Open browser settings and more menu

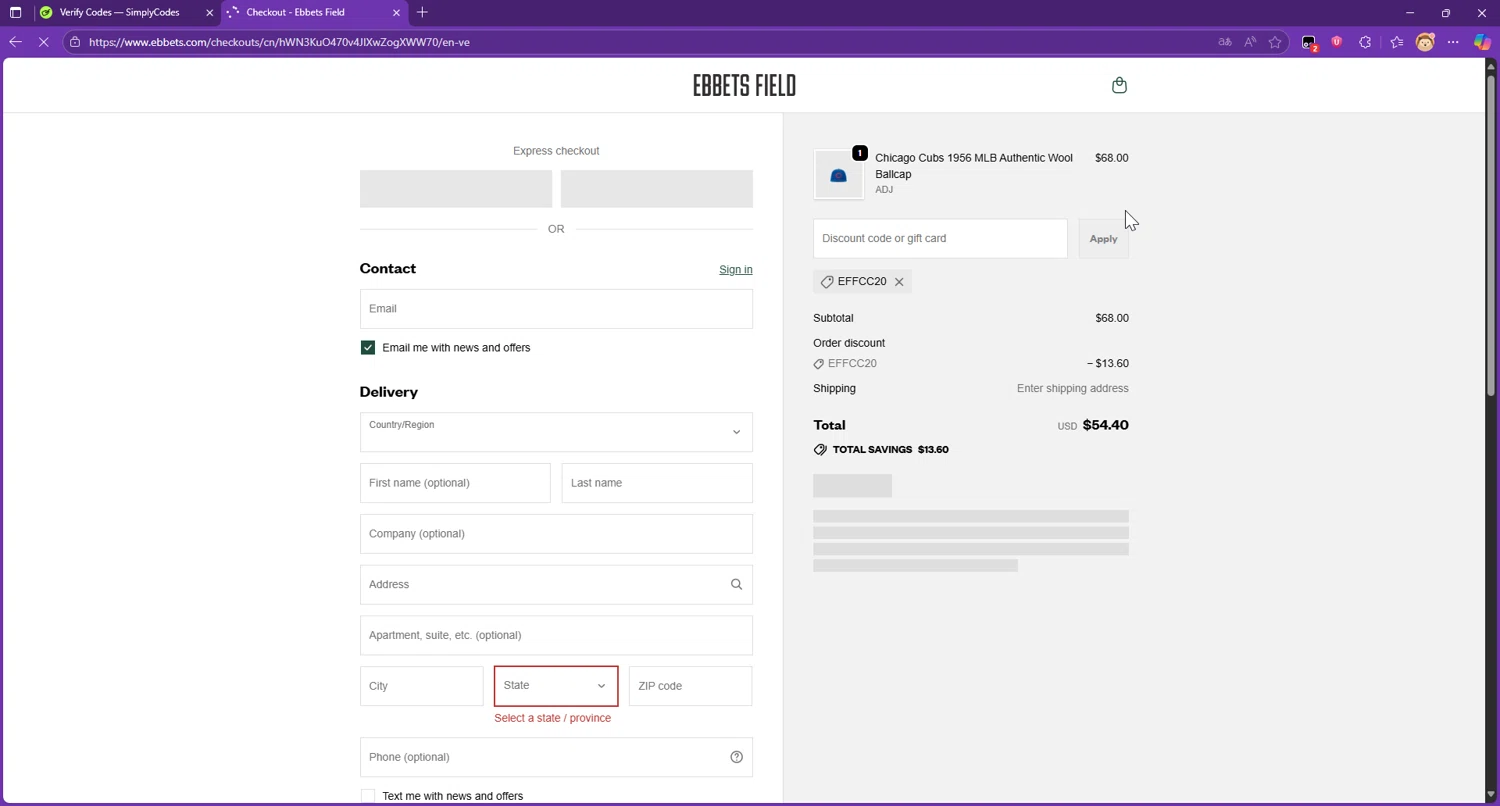click(x=1453, y=42)
